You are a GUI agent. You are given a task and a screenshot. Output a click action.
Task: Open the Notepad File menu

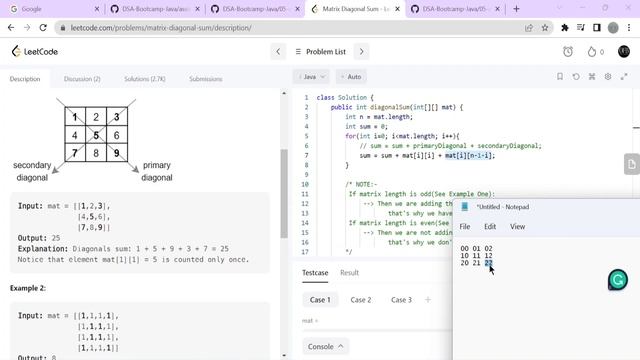465,227
